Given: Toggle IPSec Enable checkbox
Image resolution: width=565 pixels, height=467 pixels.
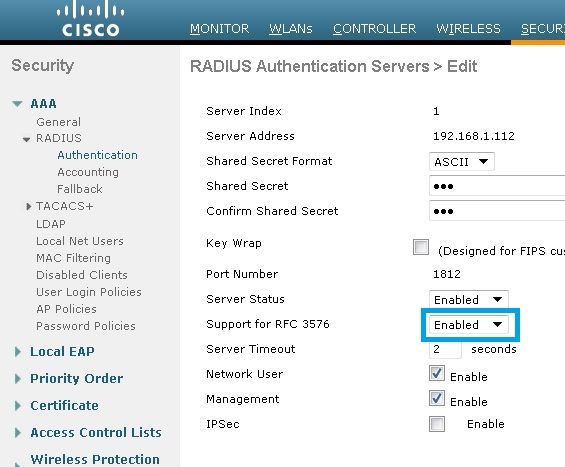Looking at the screenshot, I should [437, 424].
